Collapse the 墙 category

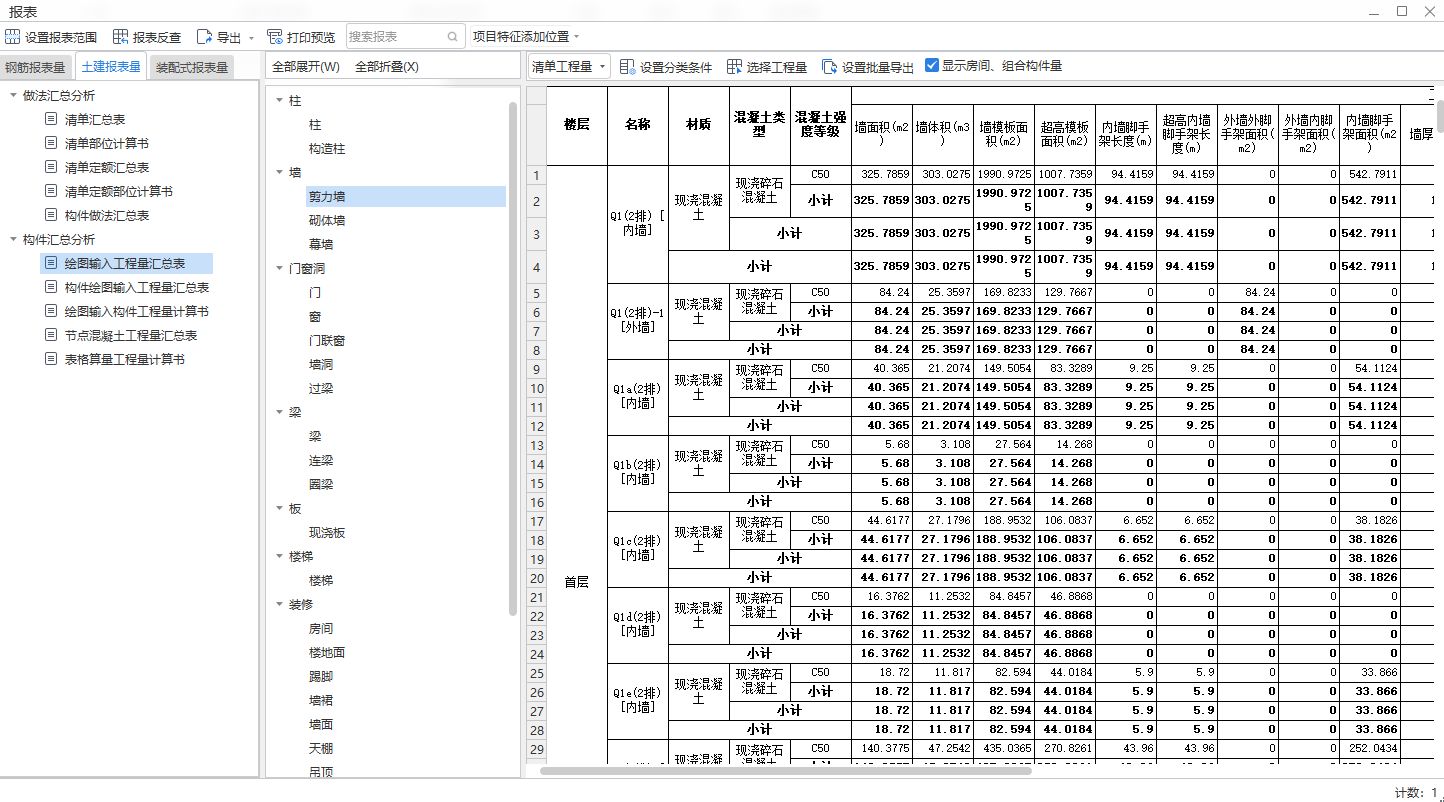[279, 172]
